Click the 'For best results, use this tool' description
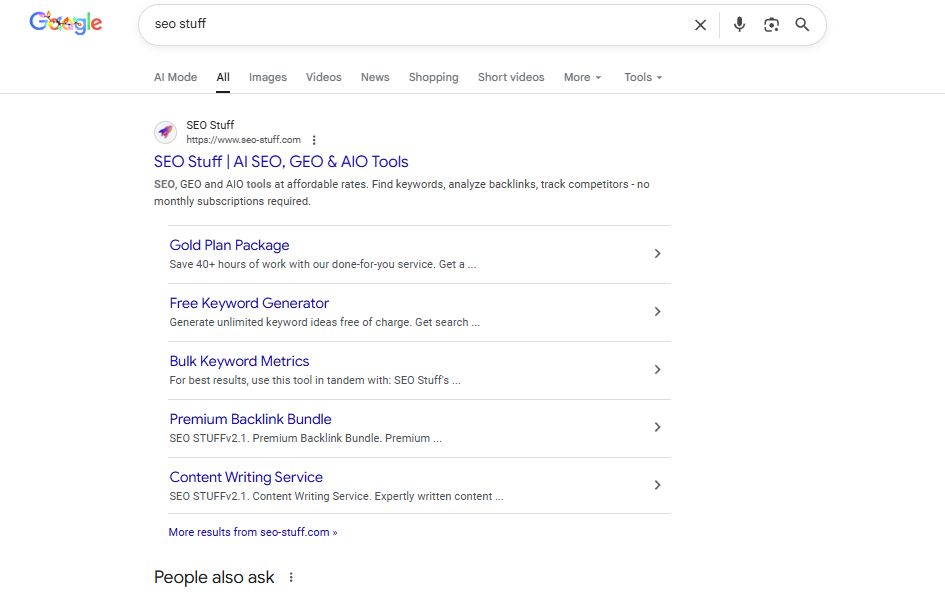This screenshot has height=596, width=945. (315, 380)
